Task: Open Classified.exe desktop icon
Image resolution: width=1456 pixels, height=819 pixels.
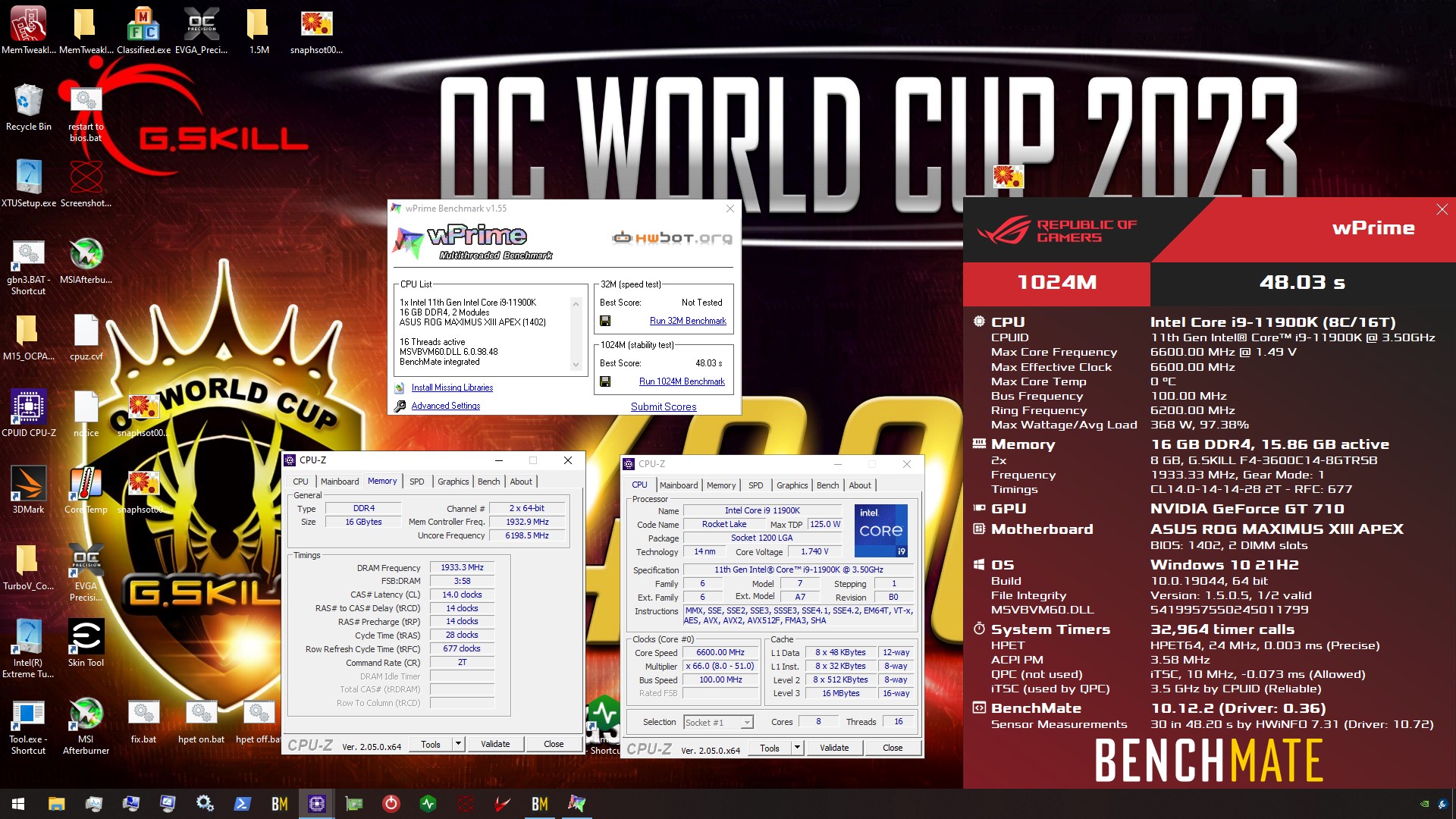Action: 143,31
